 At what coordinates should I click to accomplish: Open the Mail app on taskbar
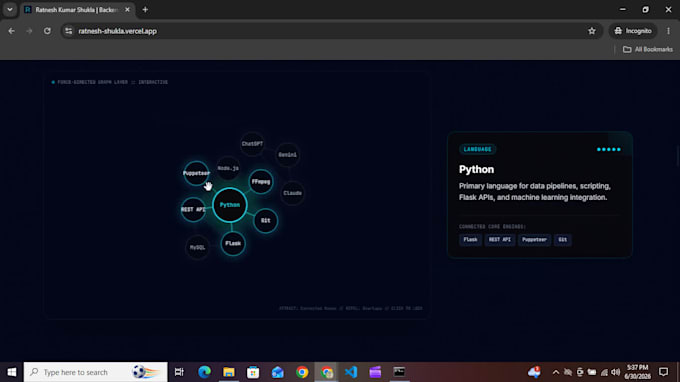coord(278,372)
